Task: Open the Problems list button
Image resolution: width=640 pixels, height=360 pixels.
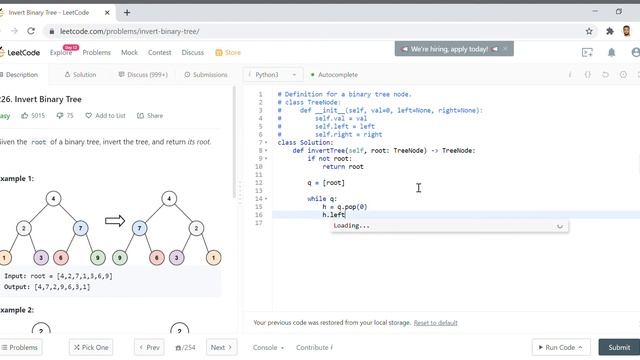Action: [x=20, y=347]
